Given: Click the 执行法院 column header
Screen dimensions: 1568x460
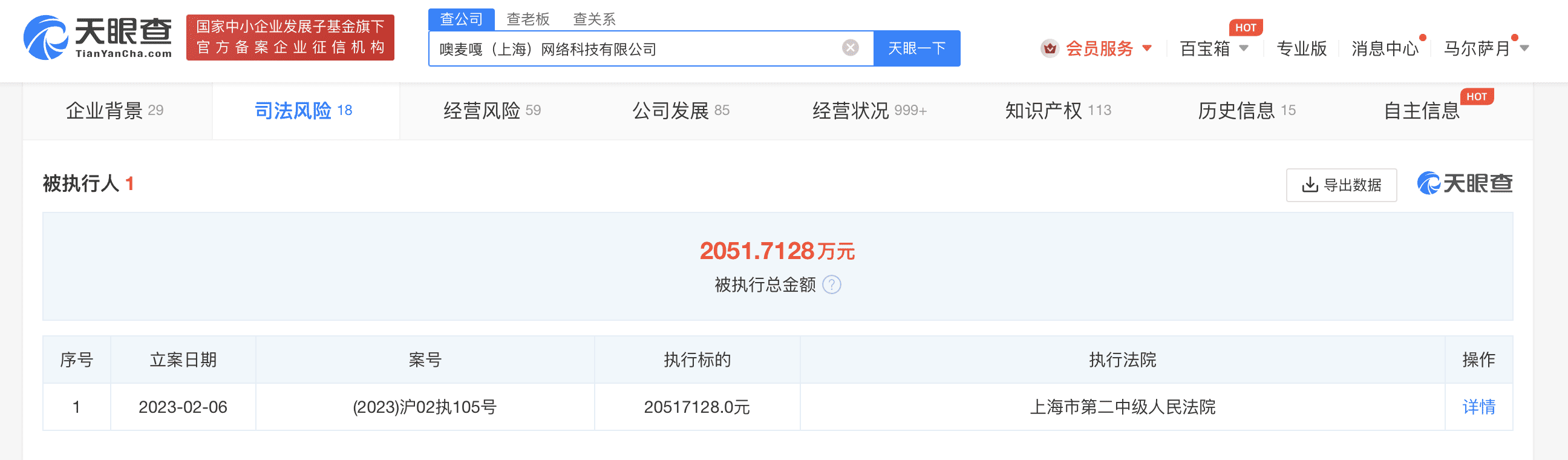Looking at the screenshot, I should (1122, 360).
